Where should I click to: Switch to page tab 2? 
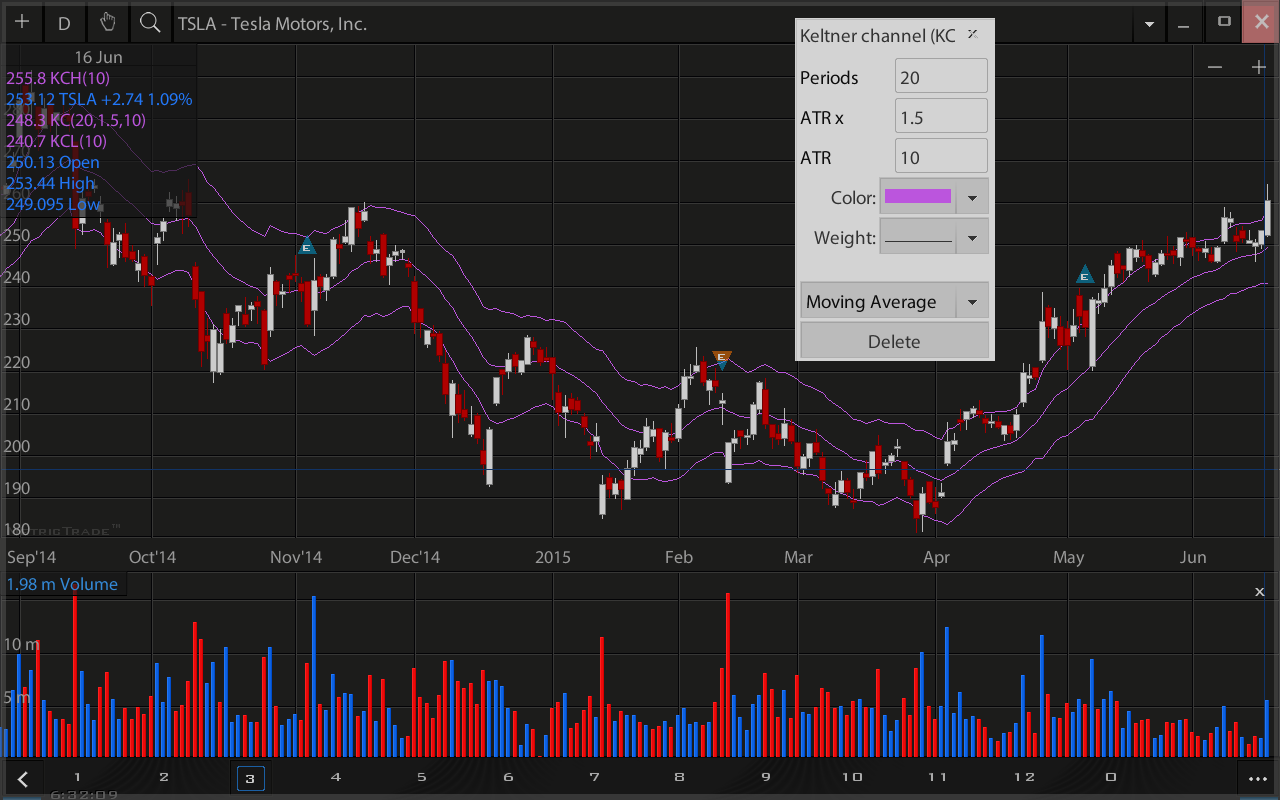tap(163, 777)
